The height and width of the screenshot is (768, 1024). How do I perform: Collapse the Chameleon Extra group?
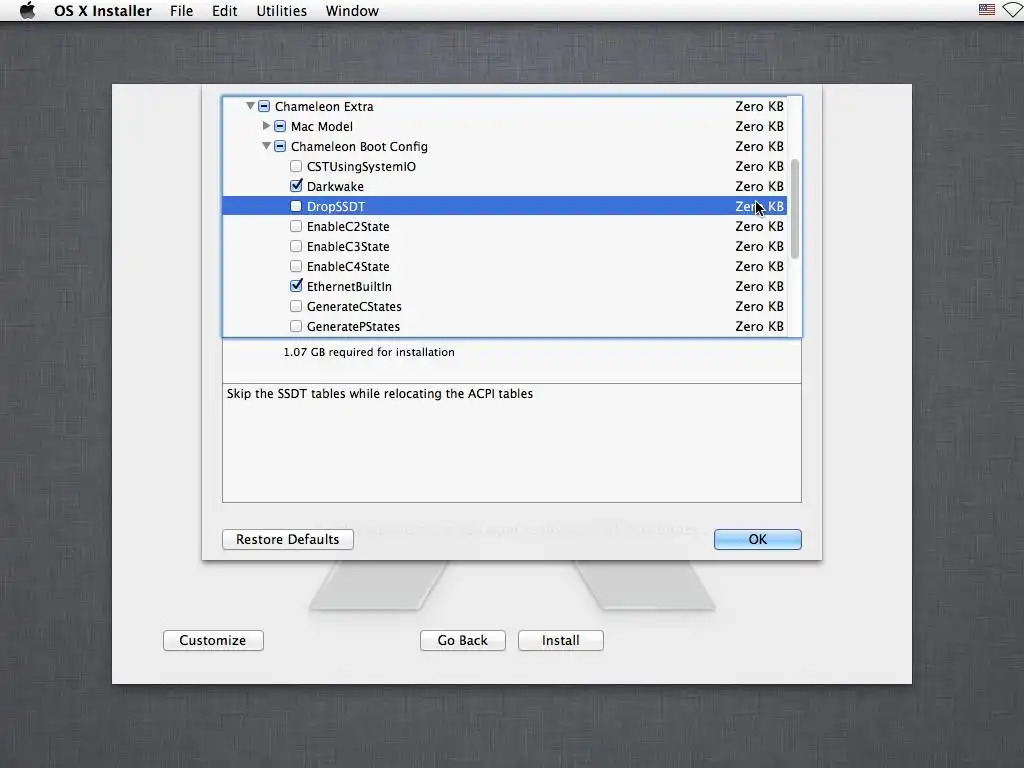[x=250, y=106]
